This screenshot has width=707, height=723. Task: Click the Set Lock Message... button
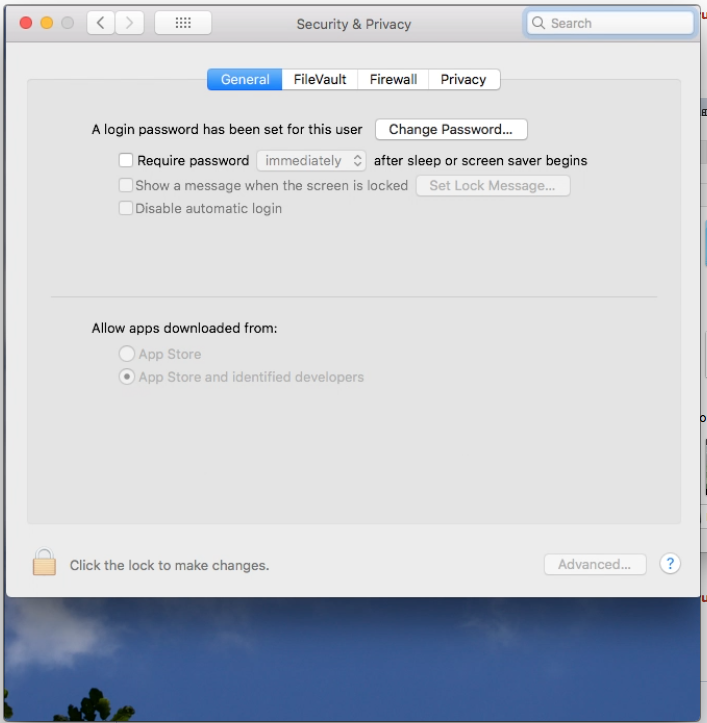(493, 186)
